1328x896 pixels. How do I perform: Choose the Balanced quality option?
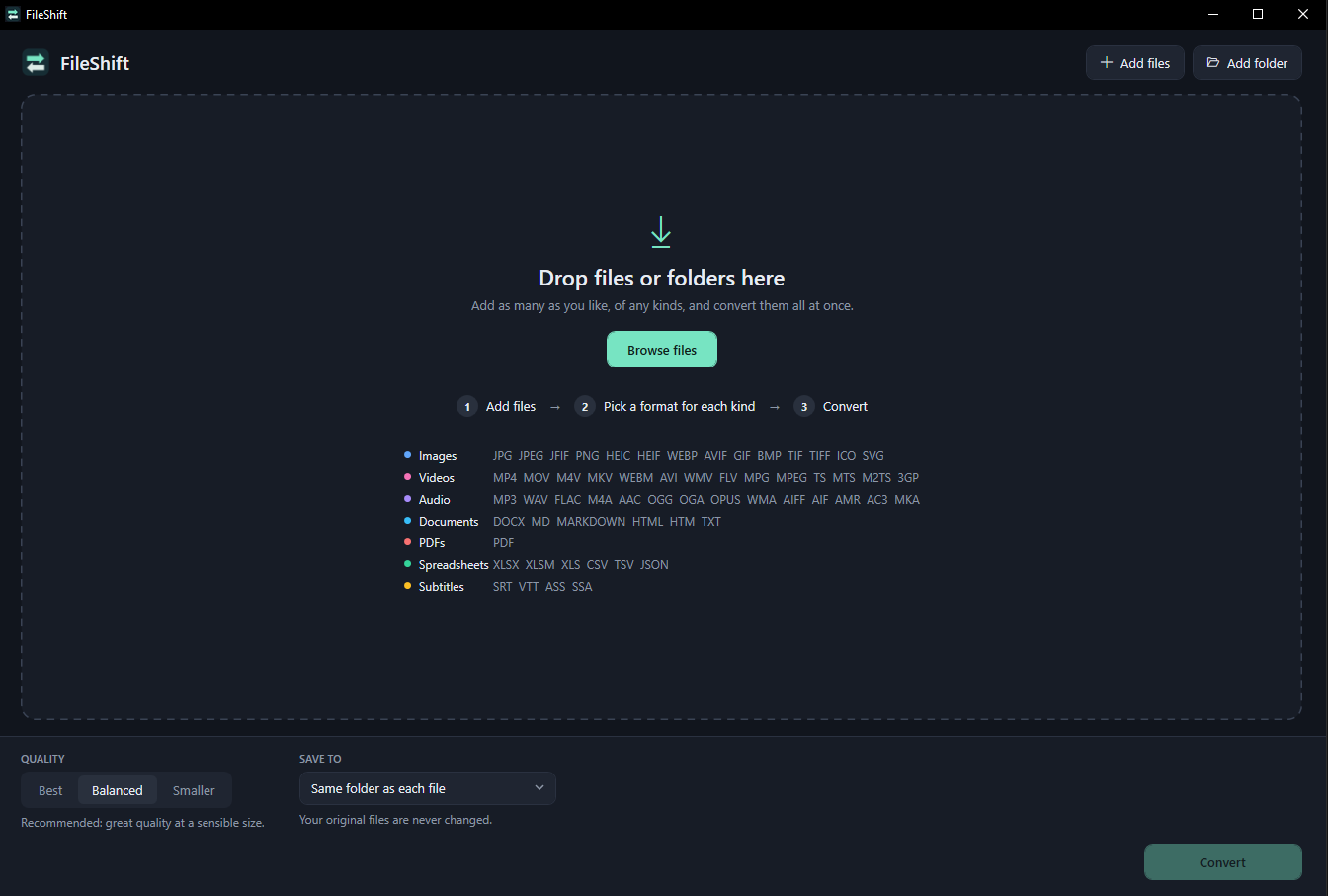(118, 790)
